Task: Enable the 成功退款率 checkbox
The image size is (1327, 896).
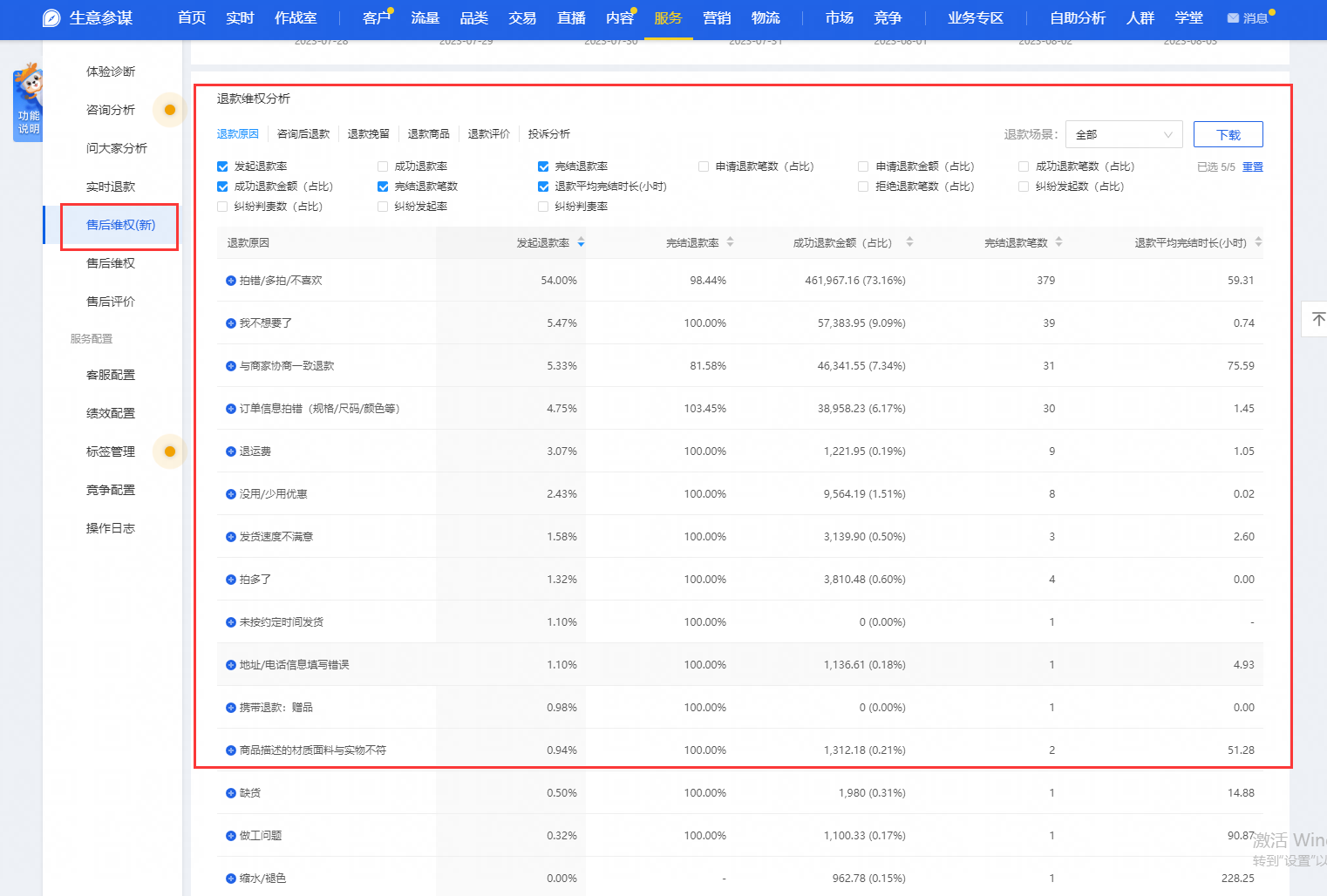Action: pyautogui.click(x=383, y=166)
